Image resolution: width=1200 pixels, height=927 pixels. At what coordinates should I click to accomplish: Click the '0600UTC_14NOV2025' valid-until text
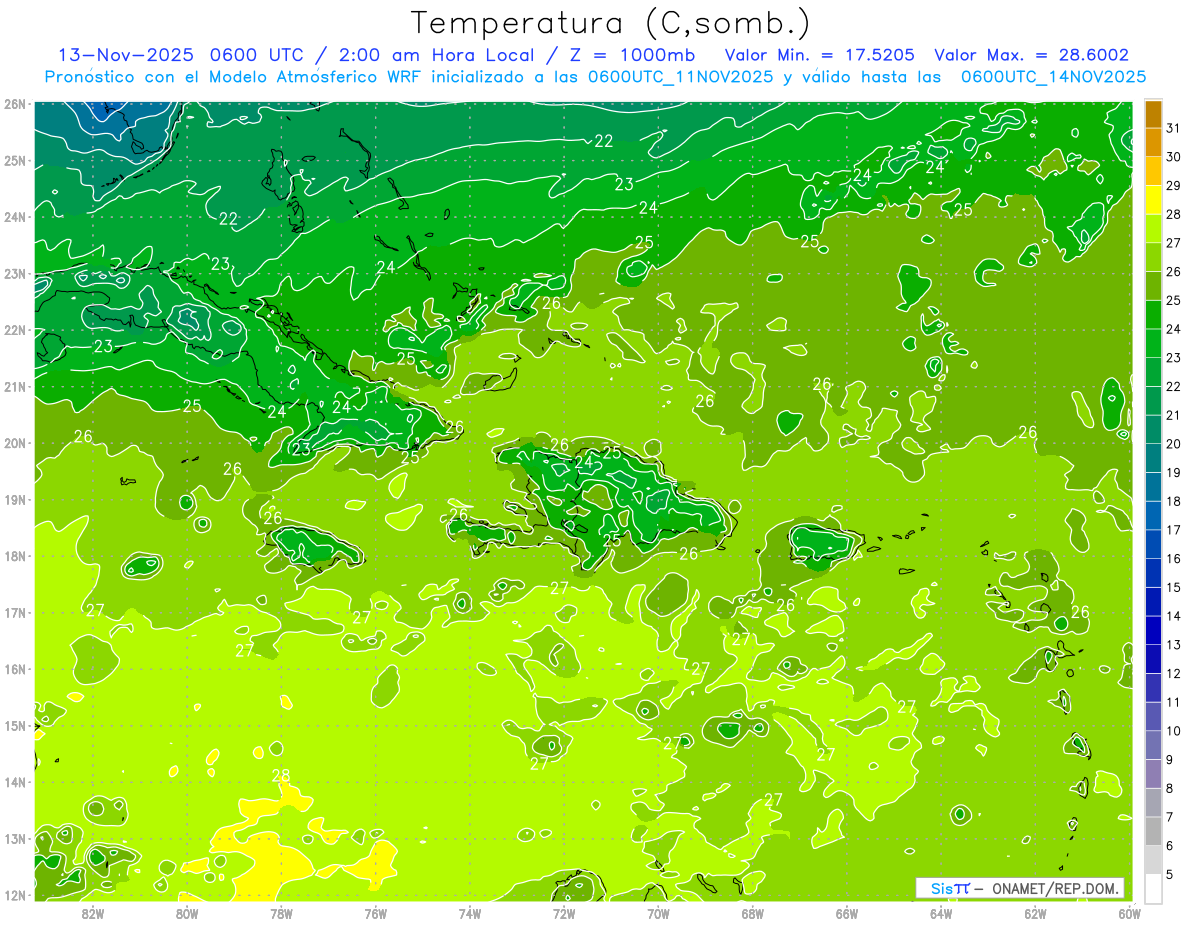pos(1053,77)
